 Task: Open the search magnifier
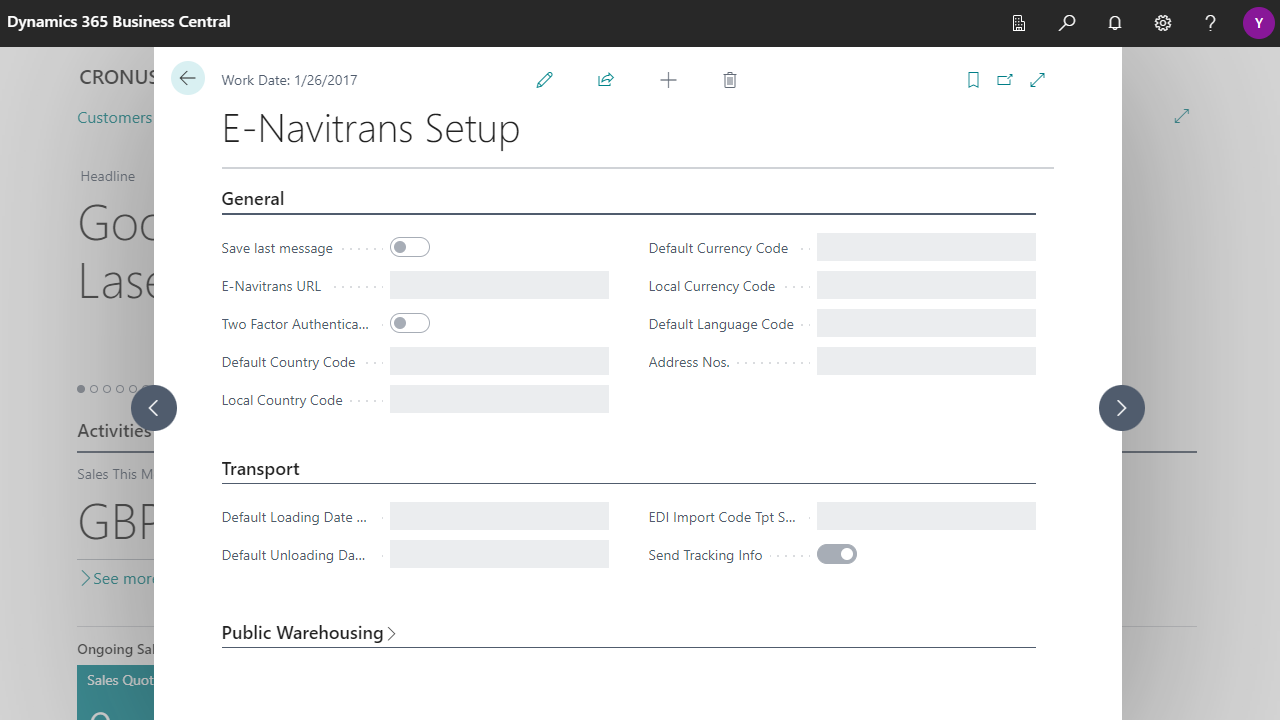[1067, 23]
